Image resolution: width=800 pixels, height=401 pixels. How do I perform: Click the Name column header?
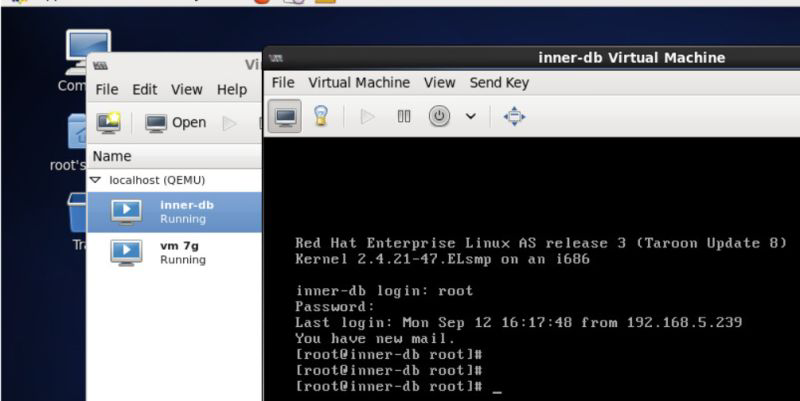pyautogui.click(x=174, y=156)
